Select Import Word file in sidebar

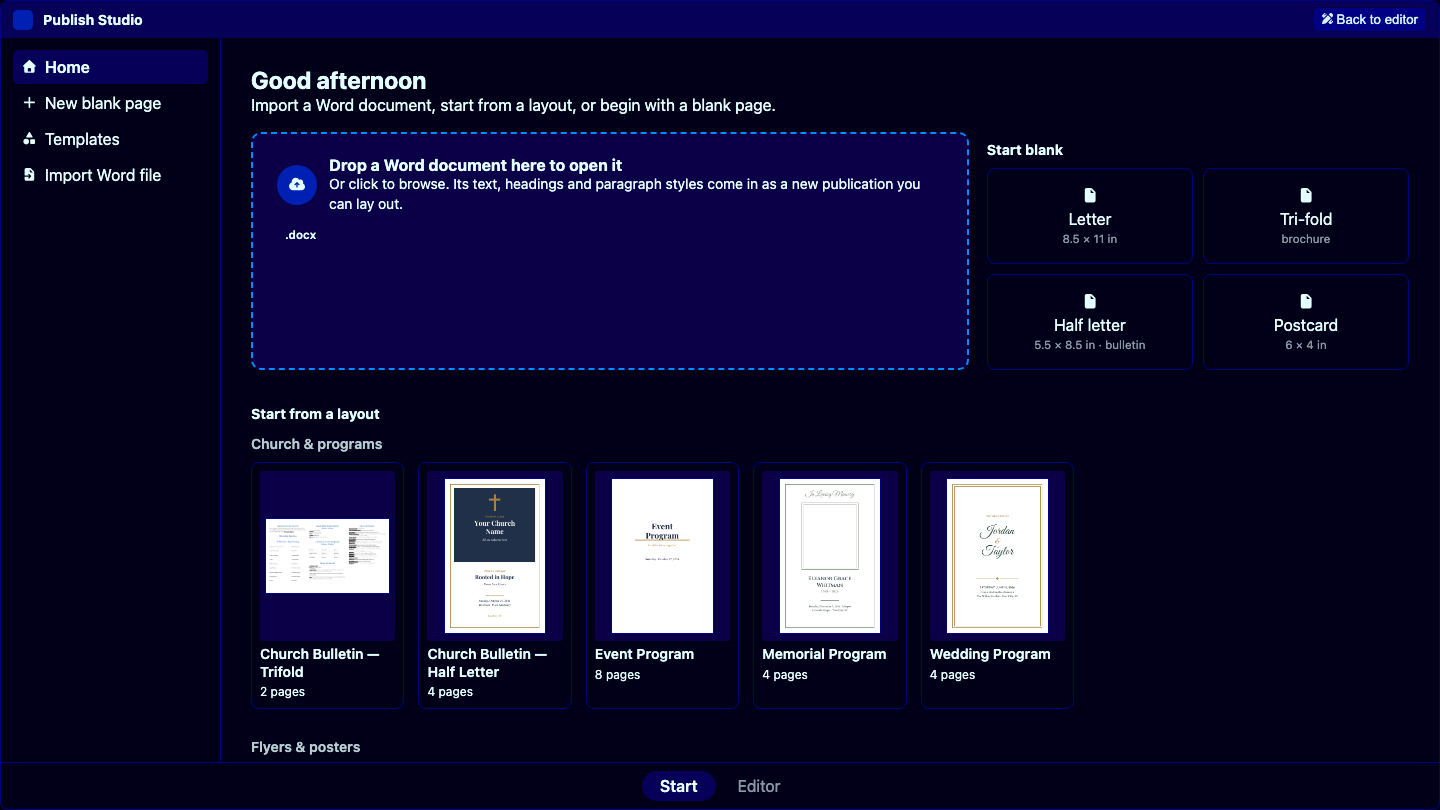[x=111, y=175]
